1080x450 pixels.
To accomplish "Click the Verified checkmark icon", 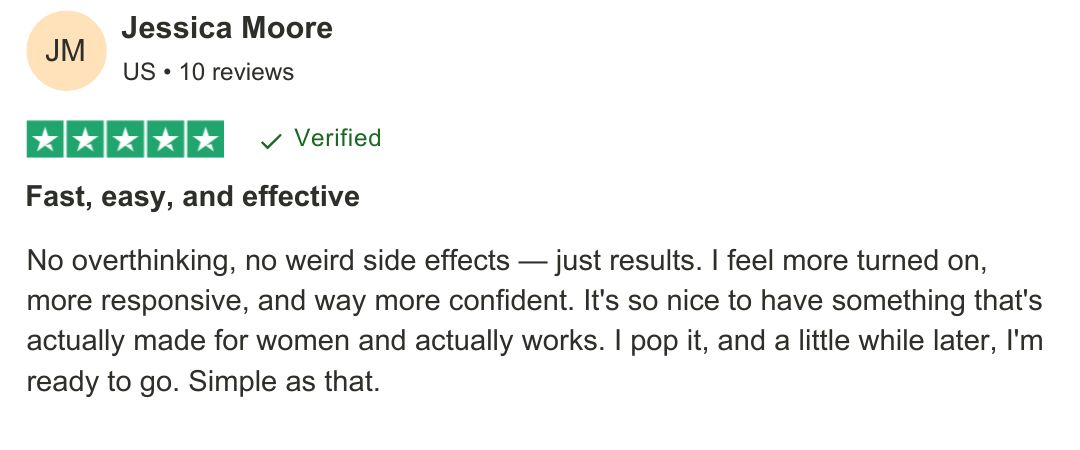I will [270, 141].
